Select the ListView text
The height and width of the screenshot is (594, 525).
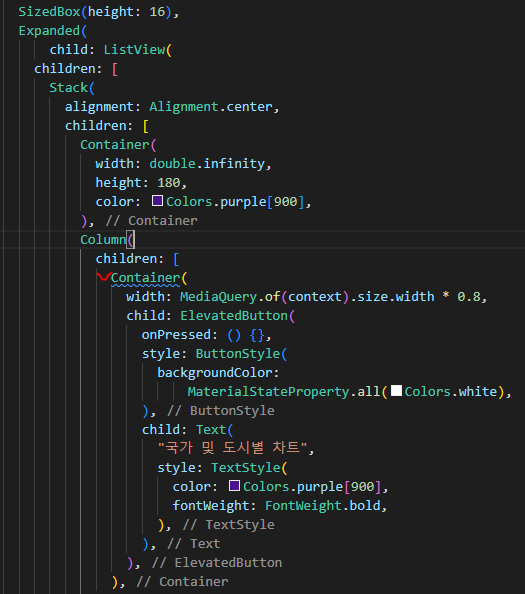pyautogui.click(x=134, y=50)
